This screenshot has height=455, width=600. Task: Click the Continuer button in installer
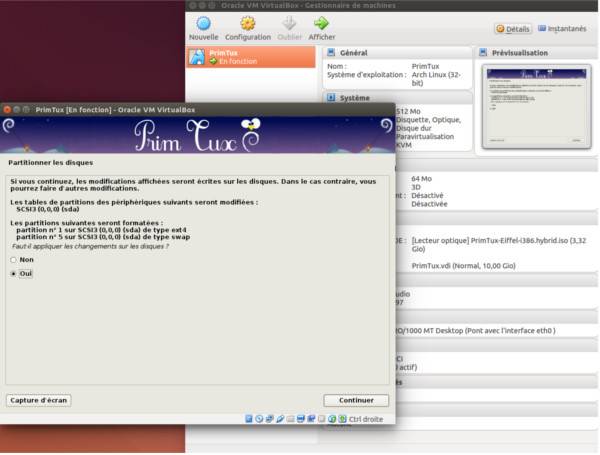point(356,400)
